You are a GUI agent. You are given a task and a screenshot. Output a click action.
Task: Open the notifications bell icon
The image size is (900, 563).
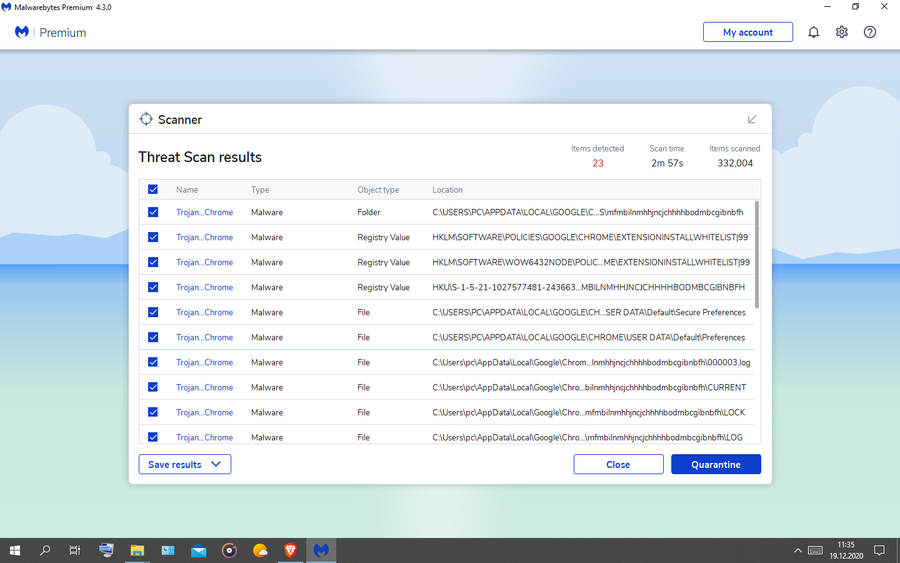point(813,32)
